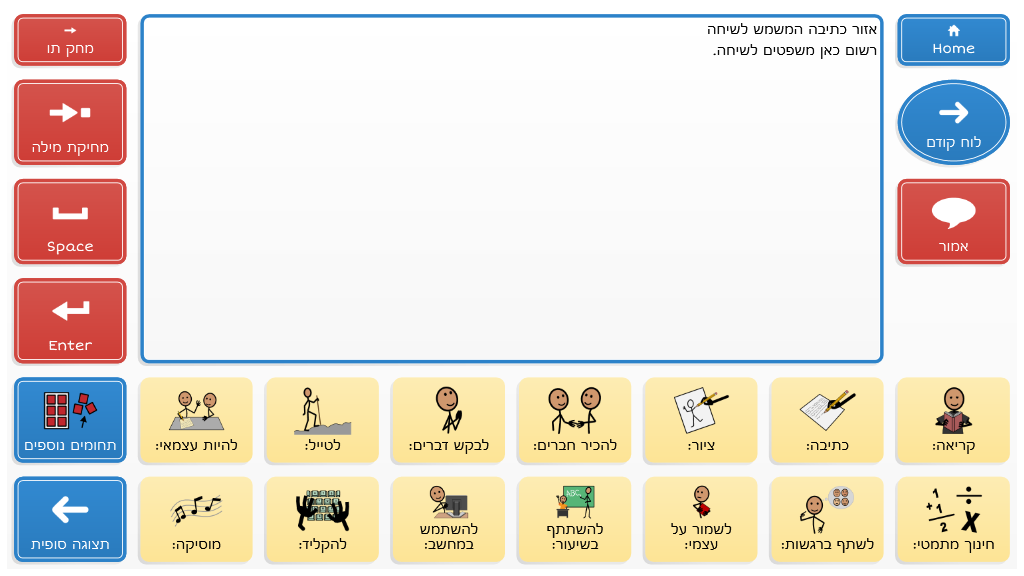1024x576 pixels.
Task: Go to previous board (לוח קודם)
Action: 953,122
